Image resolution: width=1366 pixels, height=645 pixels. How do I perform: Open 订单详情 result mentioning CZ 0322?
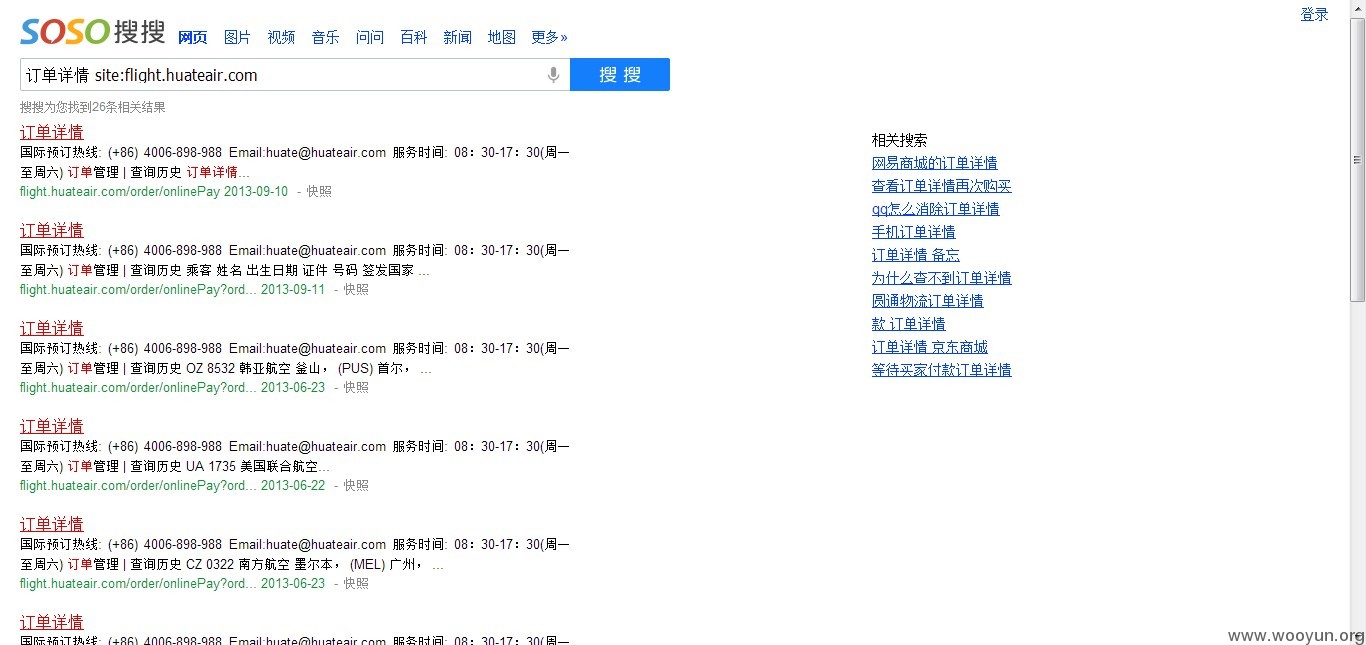tap(52, 524)
